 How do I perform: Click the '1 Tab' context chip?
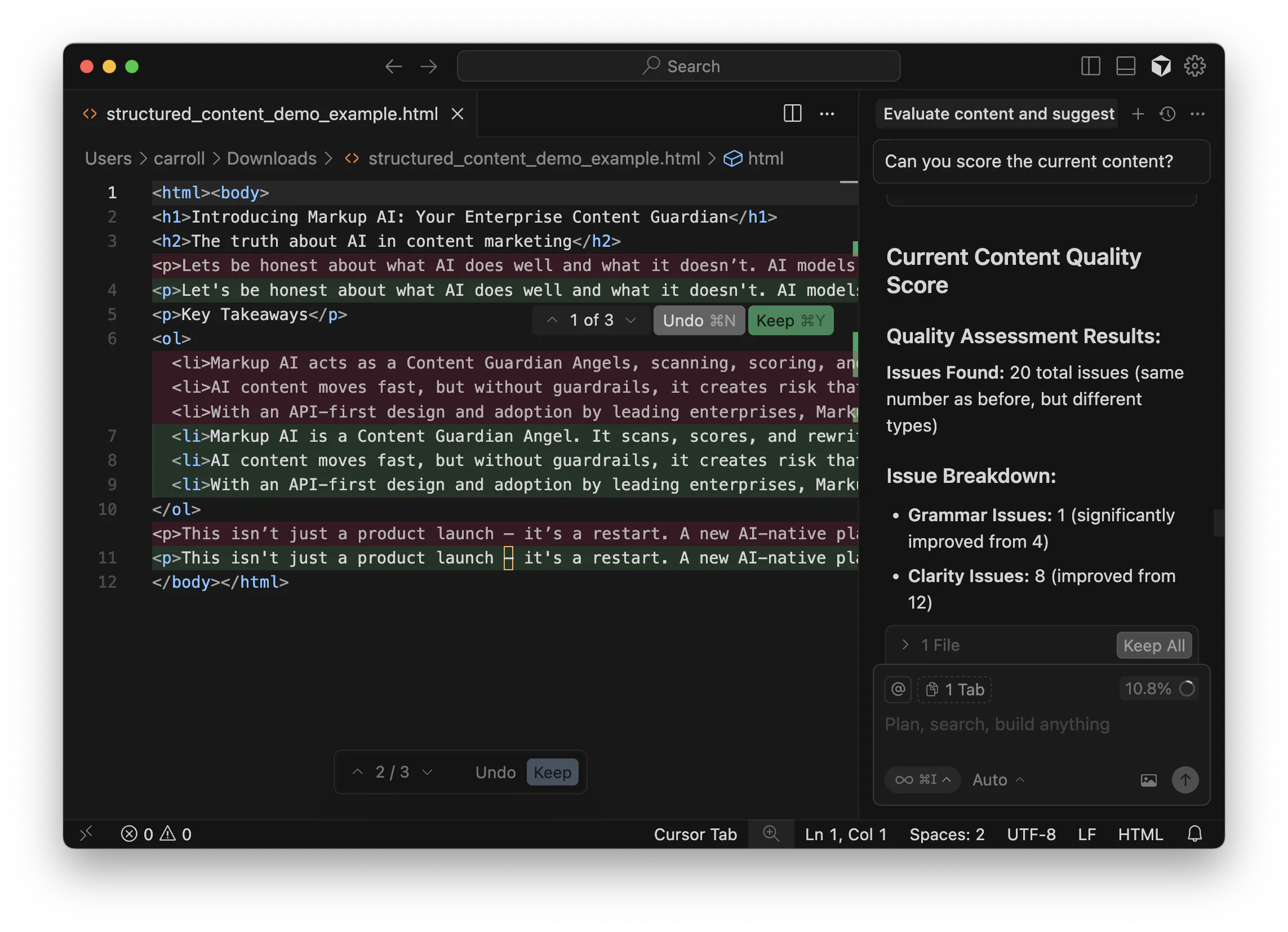pos(954,690)
